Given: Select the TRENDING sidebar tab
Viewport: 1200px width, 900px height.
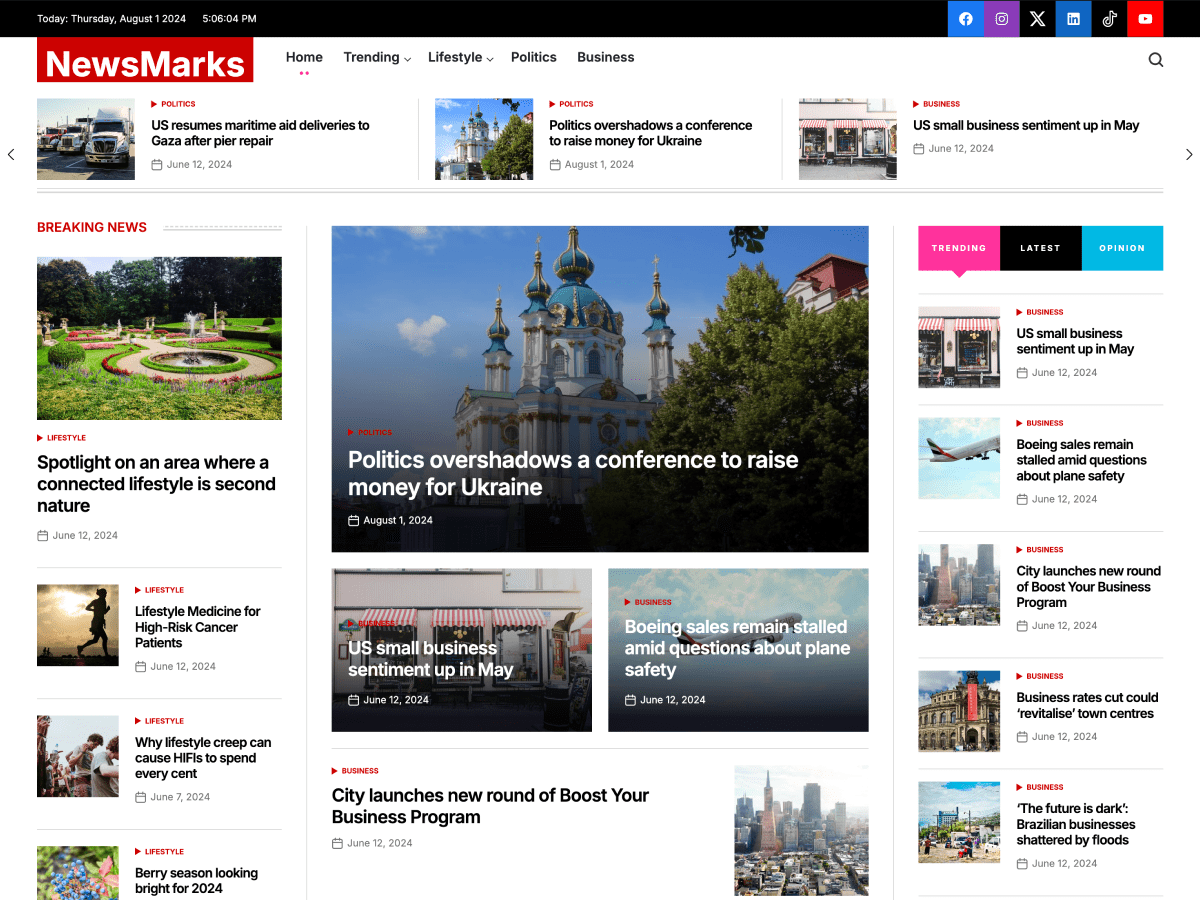Looking at the screenshot, I should [x=959, y=248].
